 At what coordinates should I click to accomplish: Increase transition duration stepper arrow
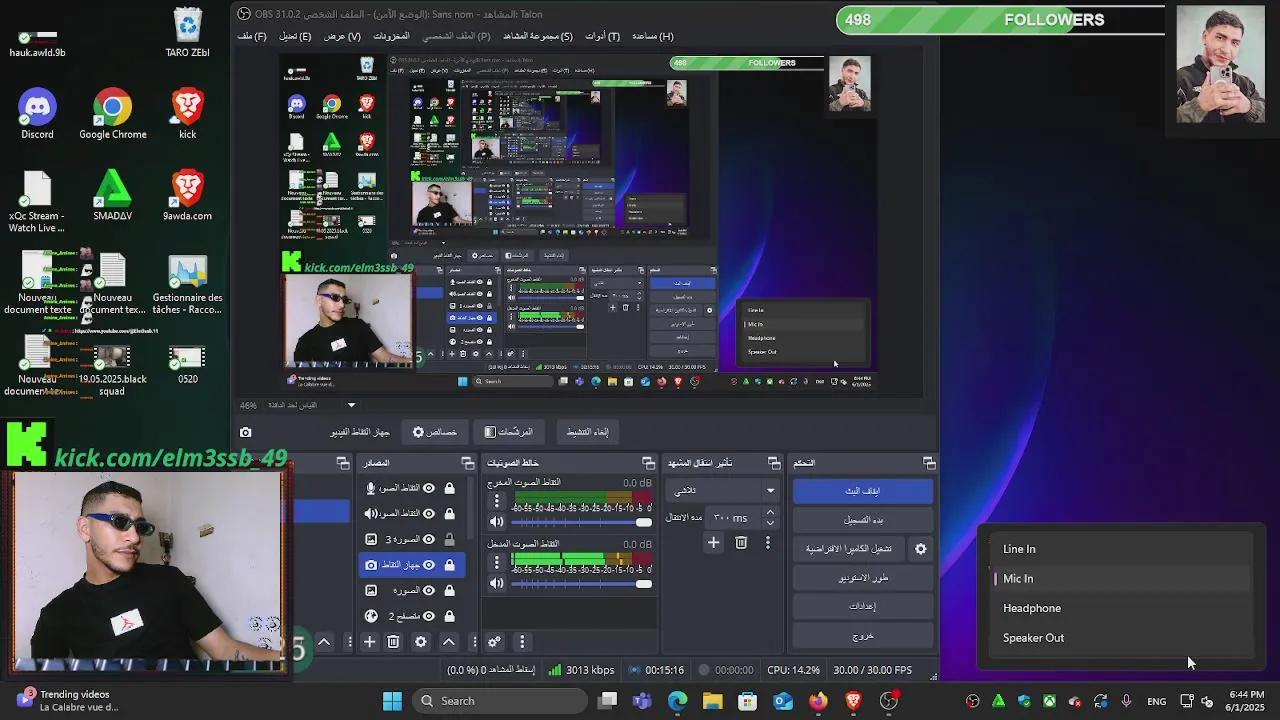(x=770, y=513)
